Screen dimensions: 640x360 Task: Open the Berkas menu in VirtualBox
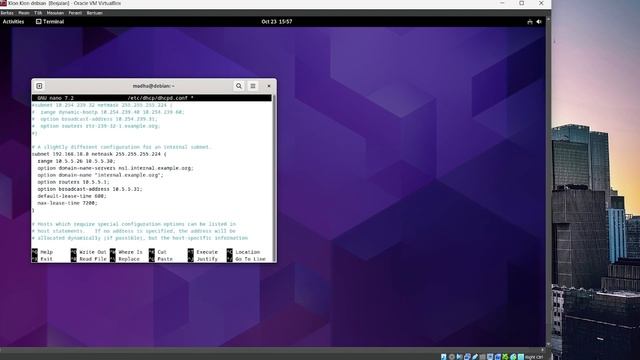[x=7, y=13]
